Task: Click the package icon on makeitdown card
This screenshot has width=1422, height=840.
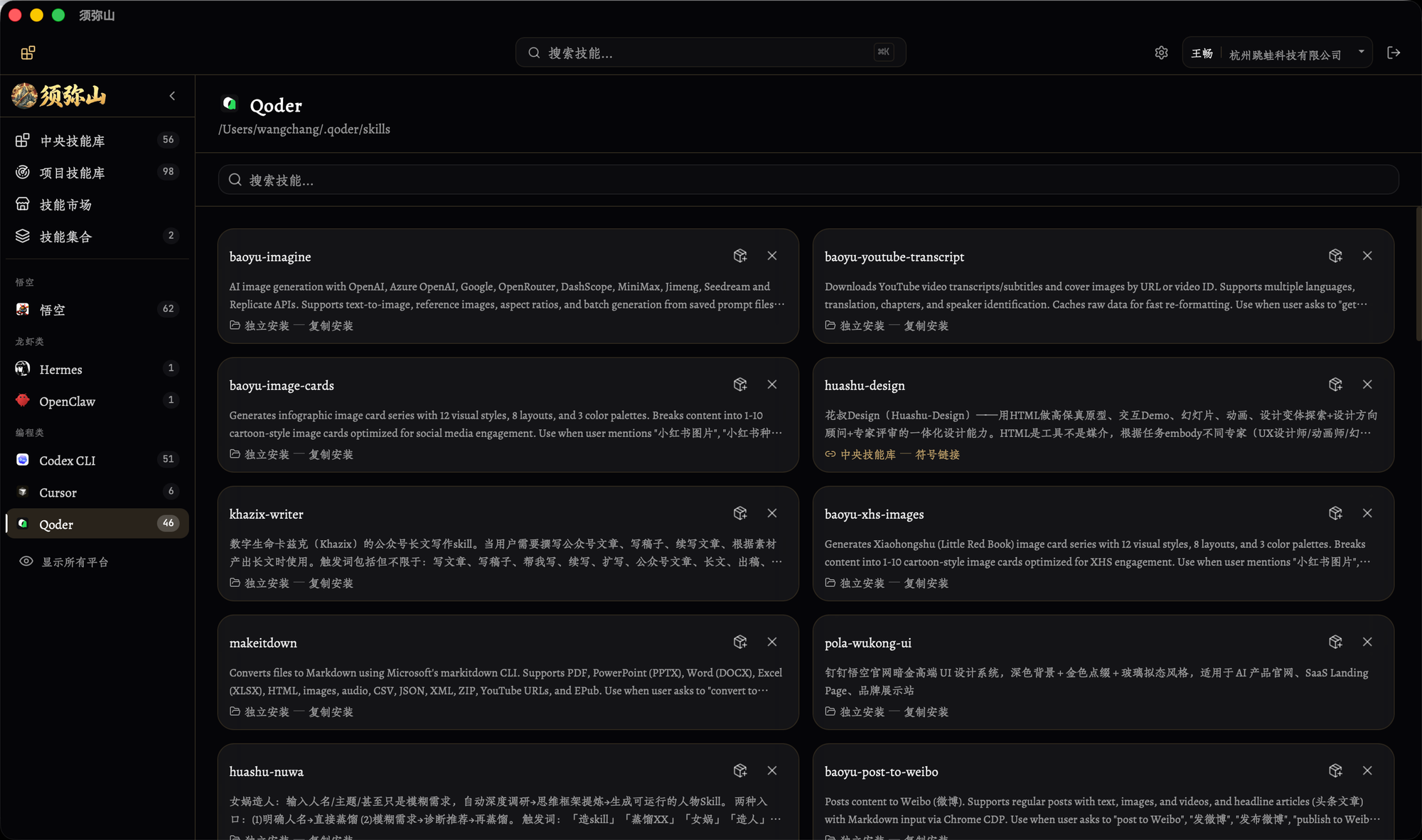Action: [740, 642]
